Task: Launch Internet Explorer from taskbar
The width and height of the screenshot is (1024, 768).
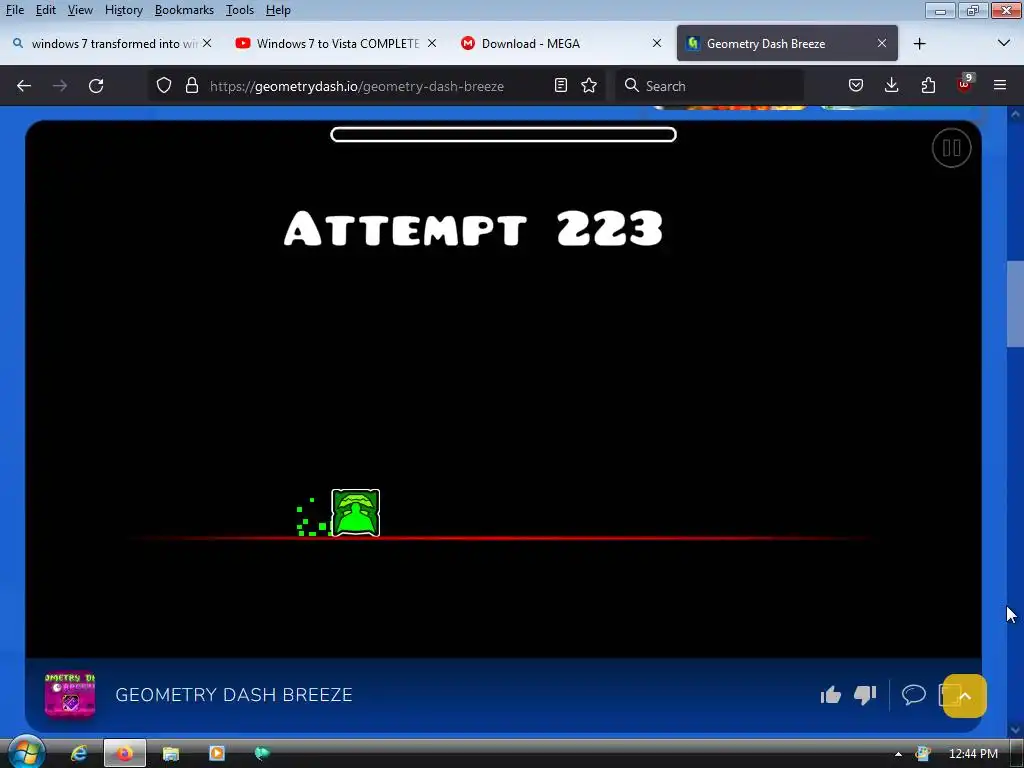Action: point(79,754)
